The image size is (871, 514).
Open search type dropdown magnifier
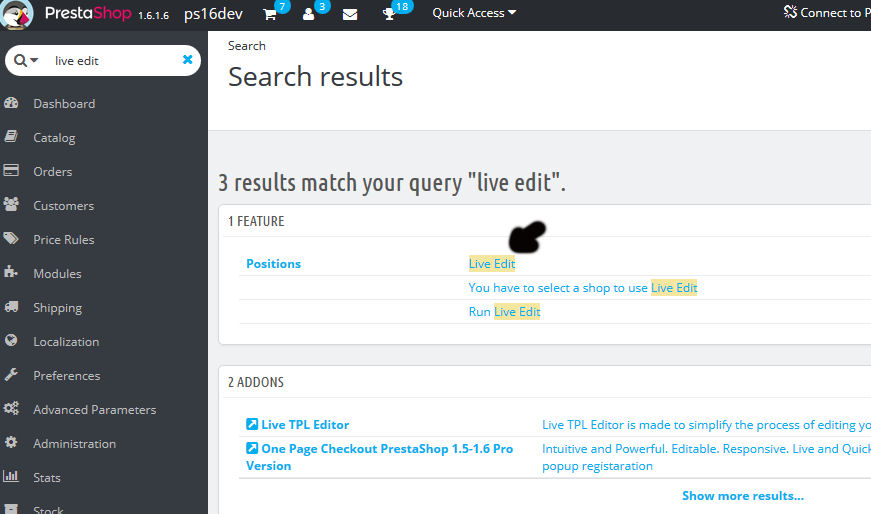(26, 60)
